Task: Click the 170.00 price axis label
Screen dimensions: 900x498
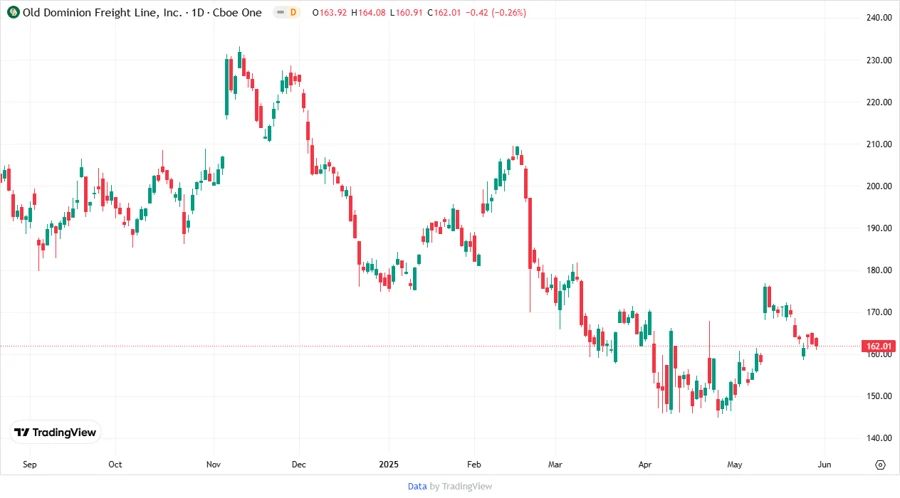Action: click(x=879, y=312)
